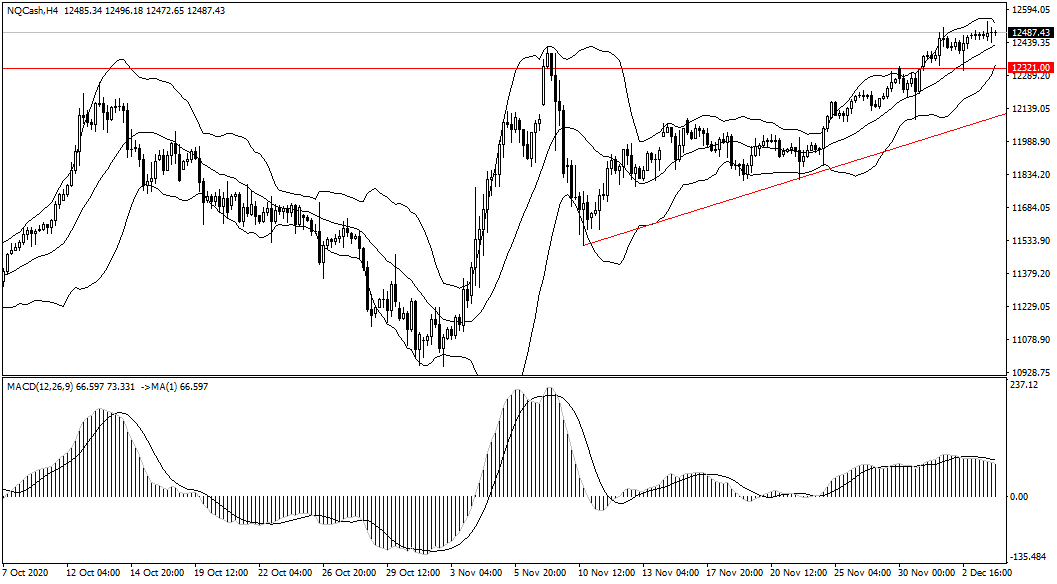
Task: Click the current price tag 12487.43
Action: pos(1029,33)
